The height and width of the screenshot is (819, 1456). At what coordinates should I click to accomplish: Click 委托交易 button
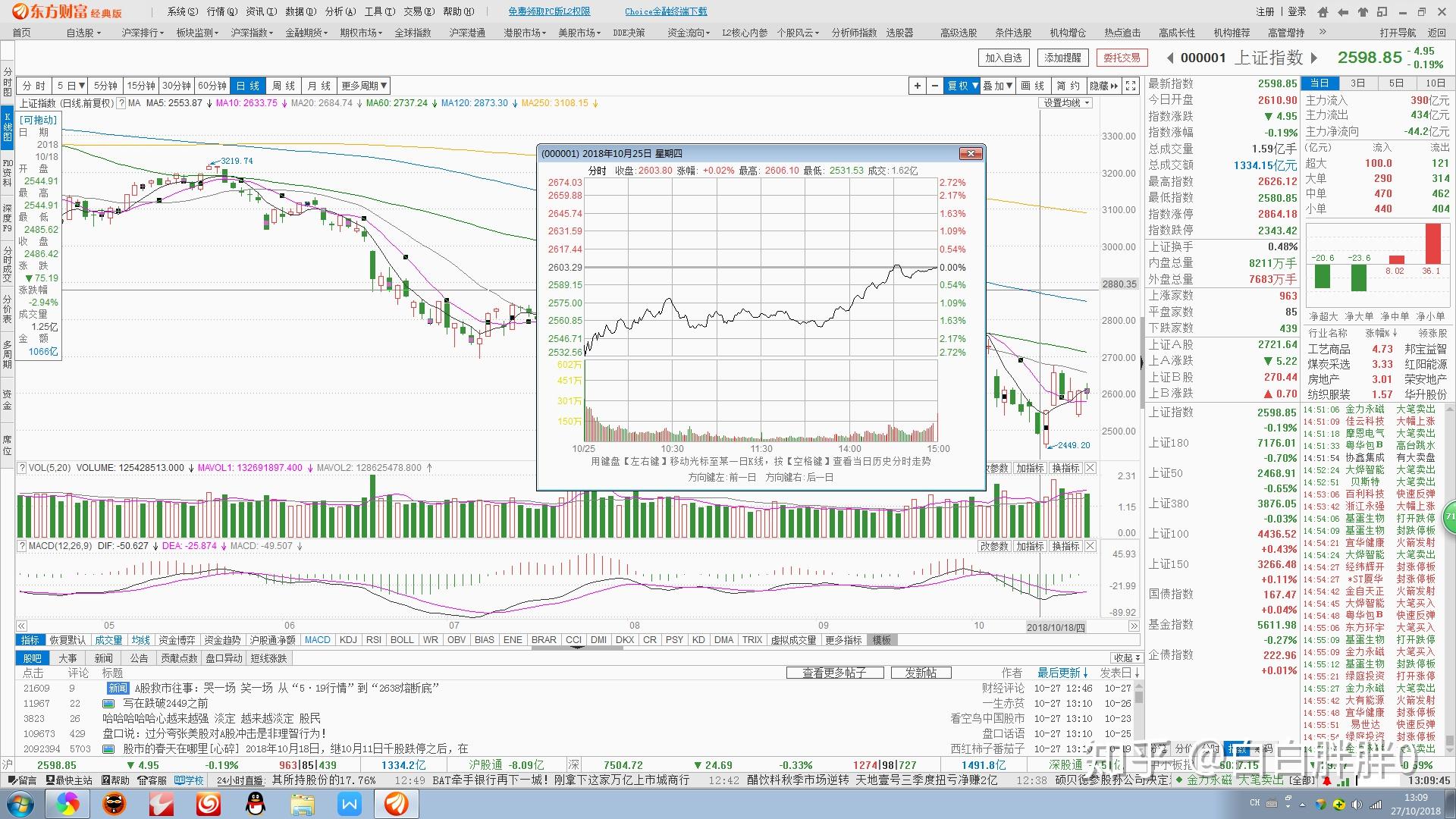pos(1122,58)
